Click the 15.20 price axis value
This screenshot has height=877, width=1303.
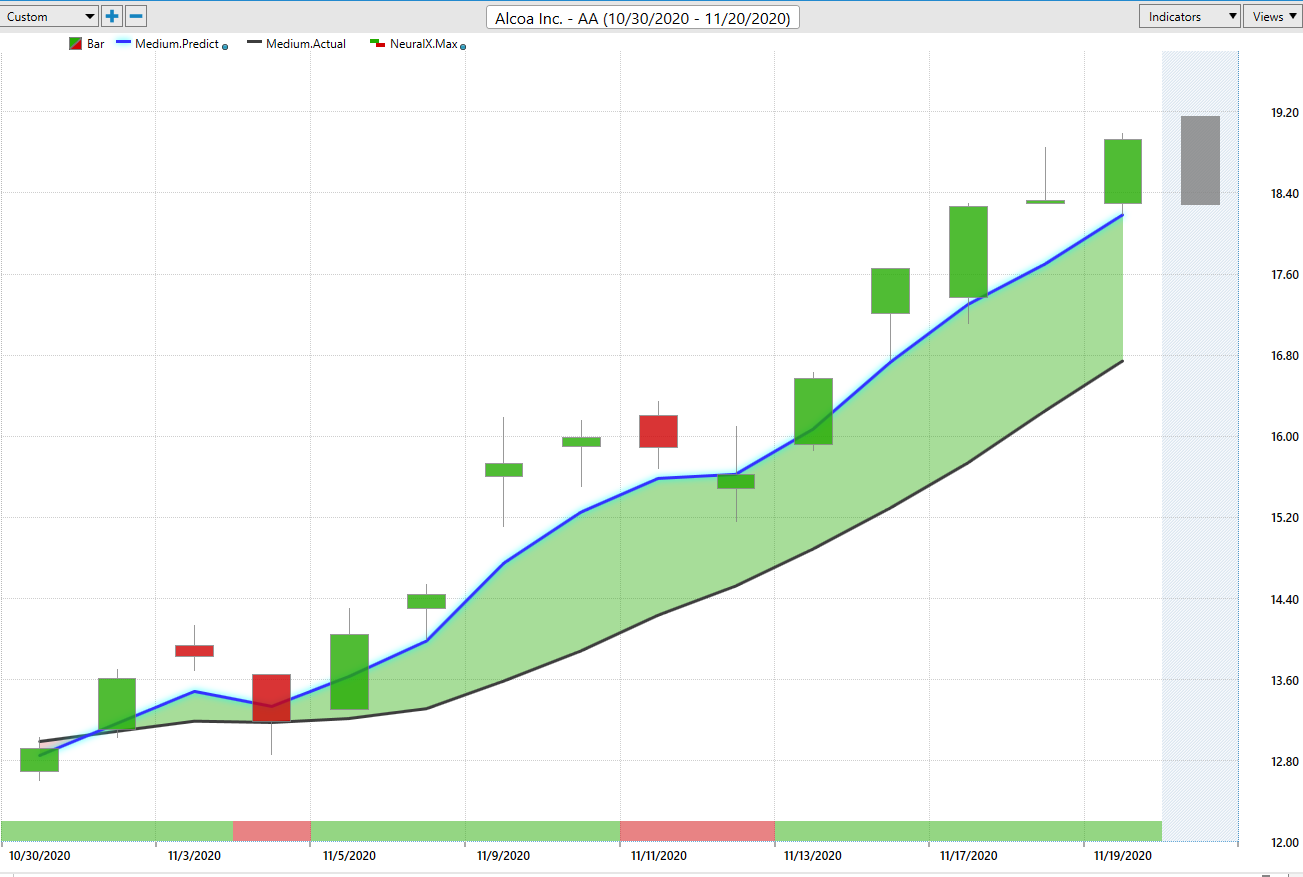pos(1284,518)
